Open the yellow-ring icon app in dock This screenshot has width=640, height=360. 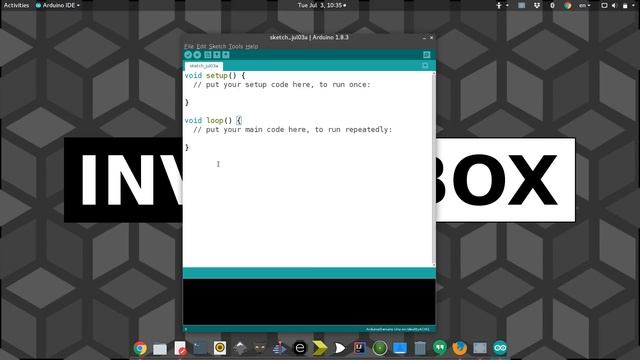[220, 348]
